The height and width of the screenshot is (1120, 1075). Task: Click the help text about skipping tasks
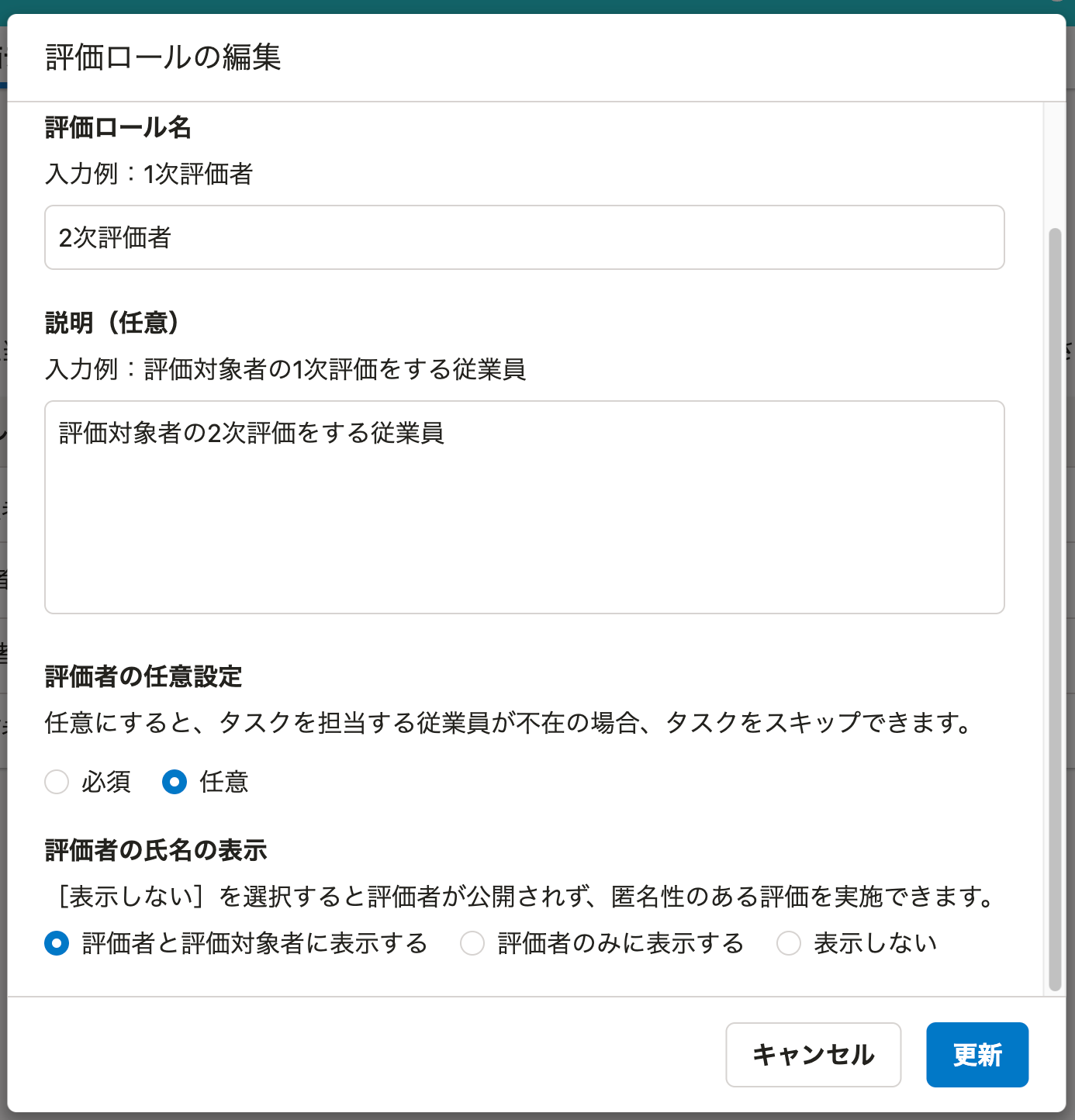point(510,723)
